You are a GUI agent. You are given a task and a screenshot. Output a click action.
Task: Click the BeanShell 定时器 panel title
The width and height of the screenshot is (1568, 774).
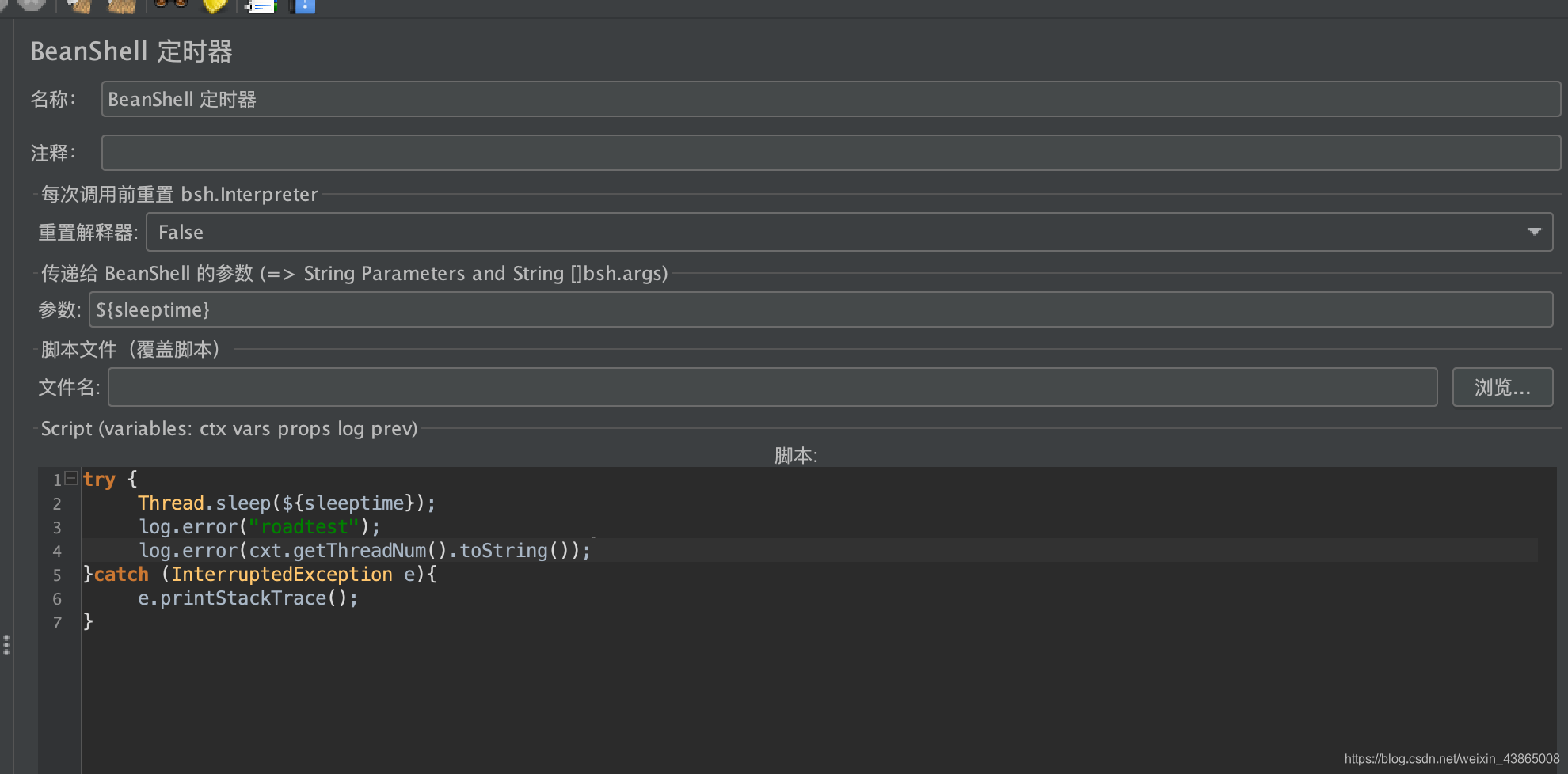[131, 51]
